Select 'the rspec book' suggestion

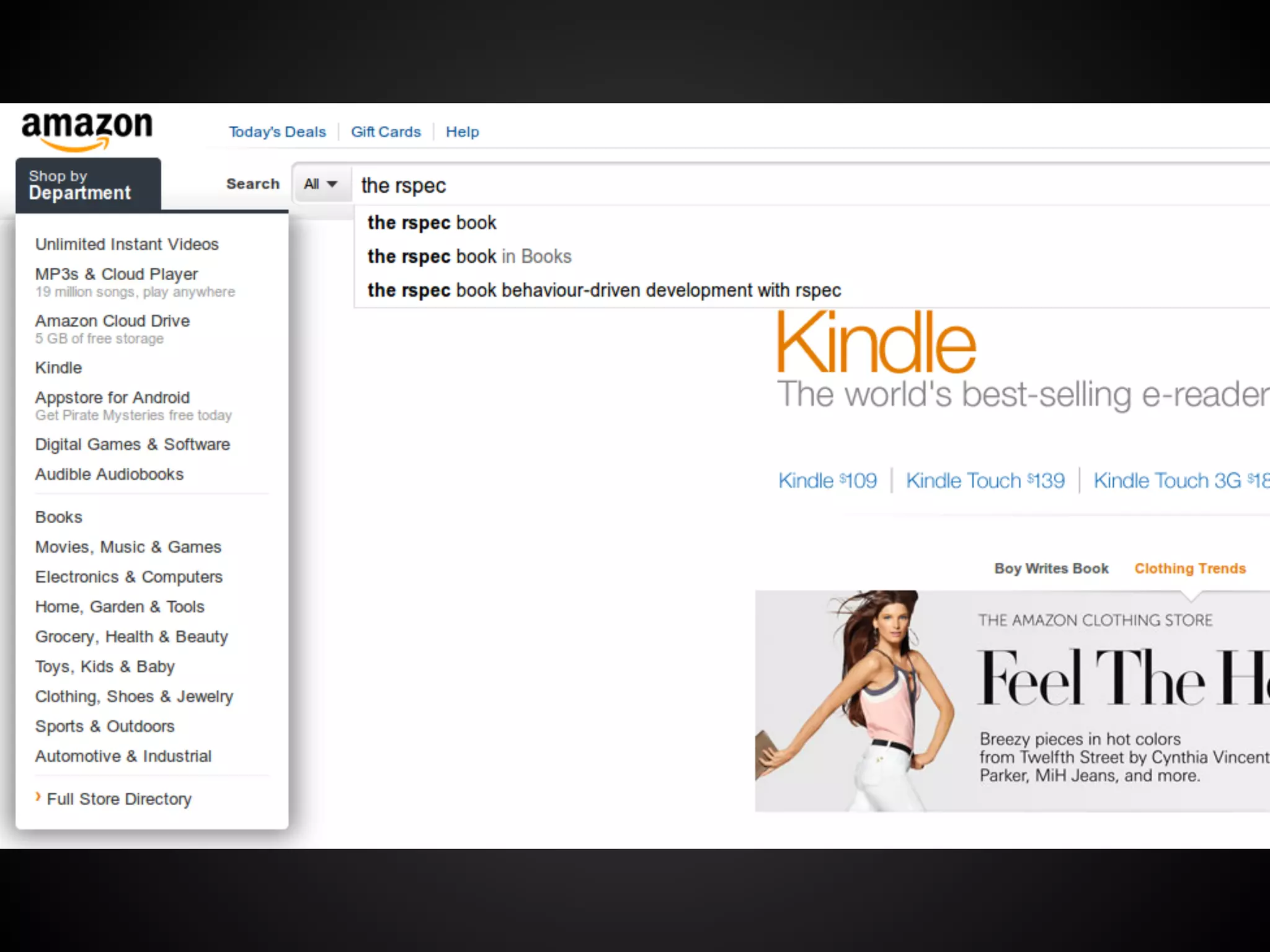[432, 223]
